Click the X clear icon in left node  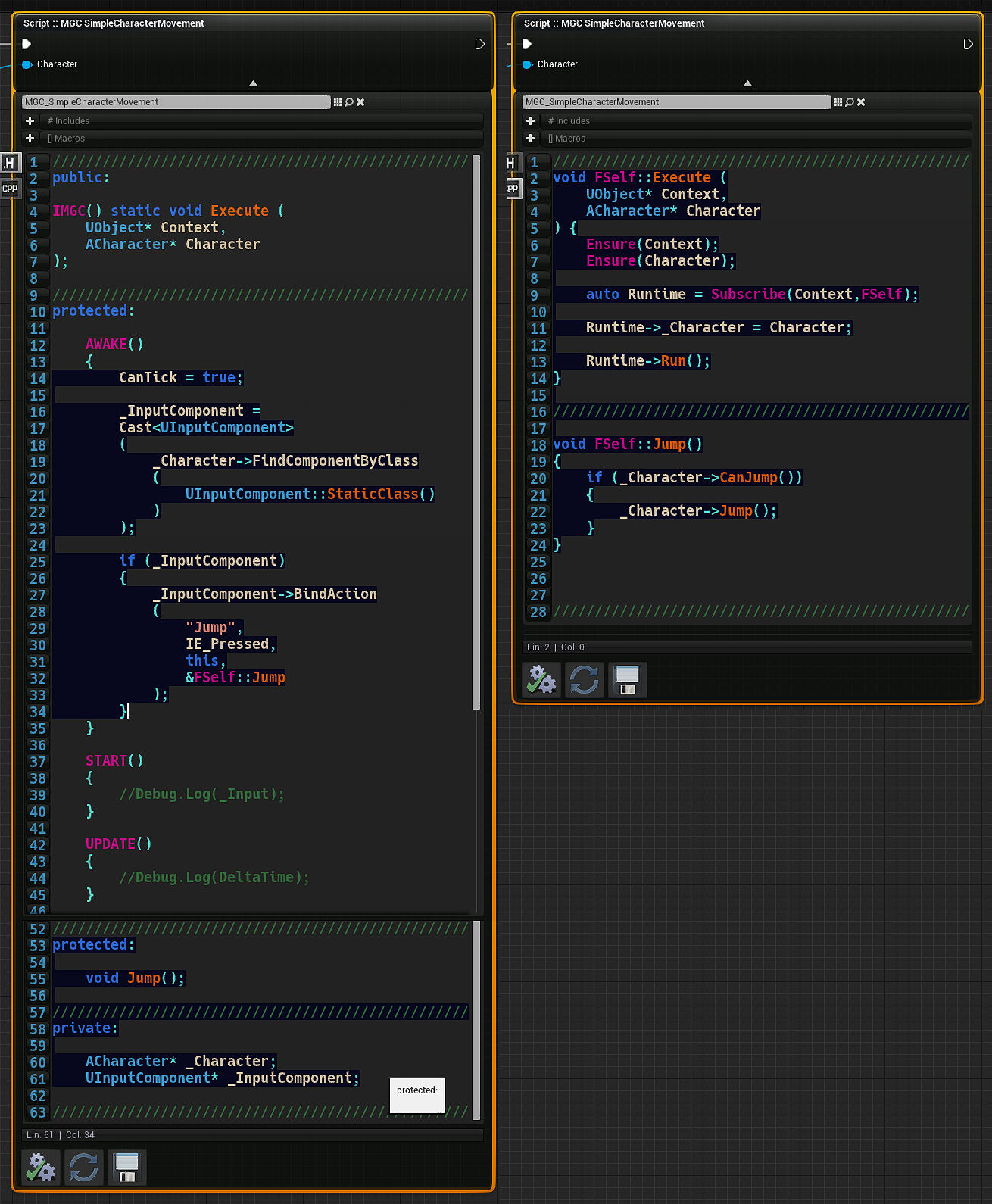pos(360,102)
